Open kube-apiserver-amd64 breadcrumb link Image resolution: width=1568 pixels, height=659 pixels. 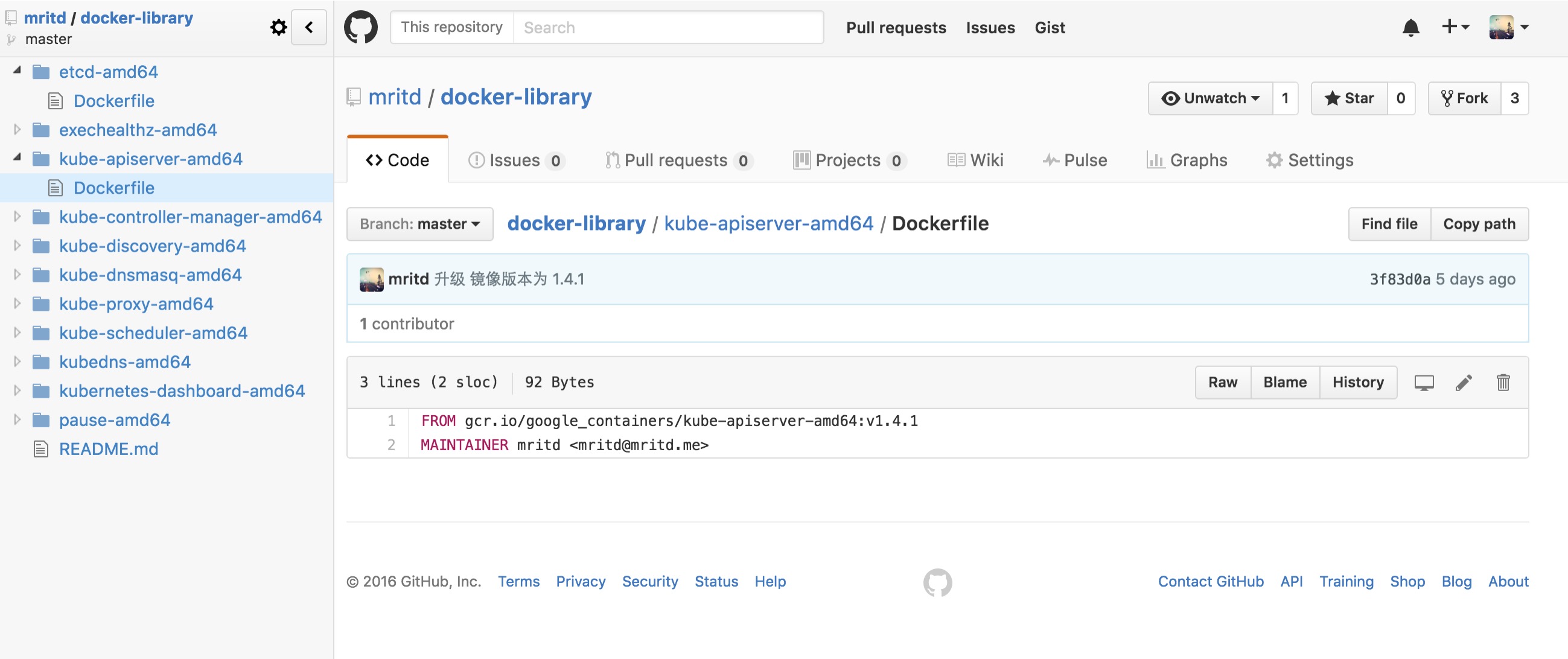[769, 224]
